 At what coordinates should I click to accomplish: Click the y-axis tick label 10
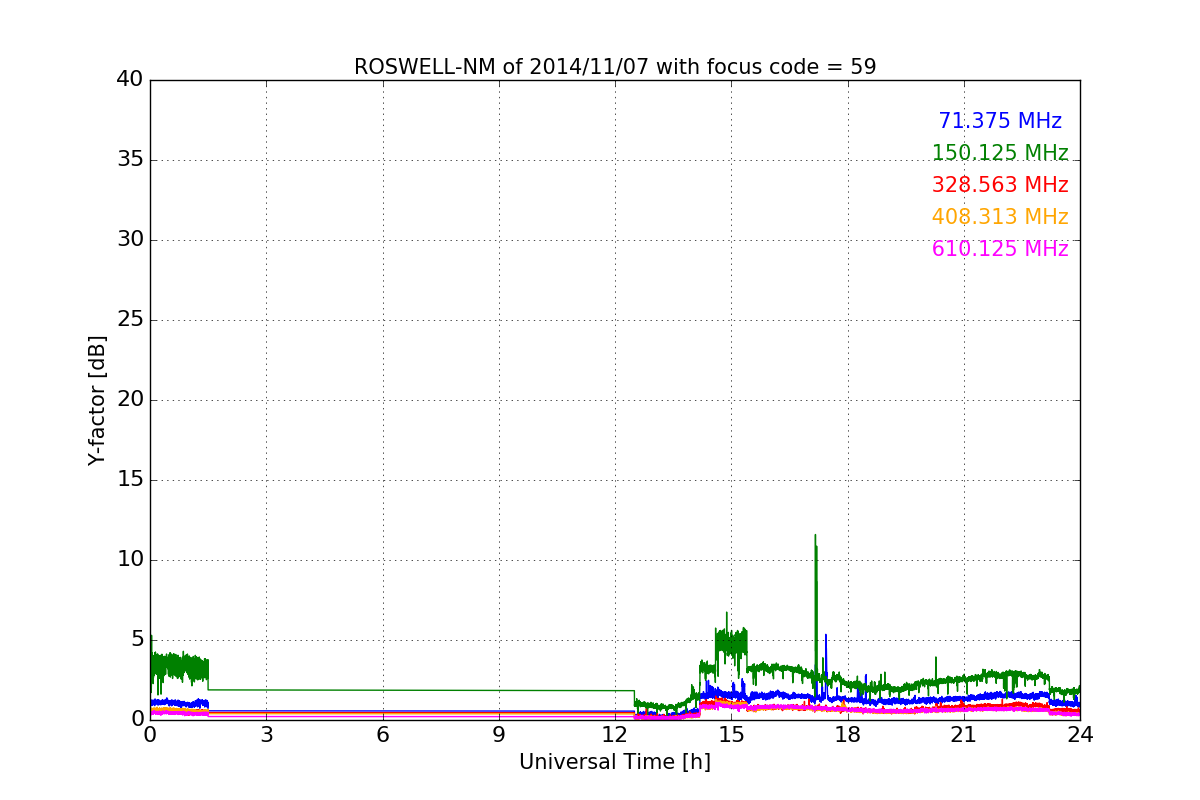(130, 559)
